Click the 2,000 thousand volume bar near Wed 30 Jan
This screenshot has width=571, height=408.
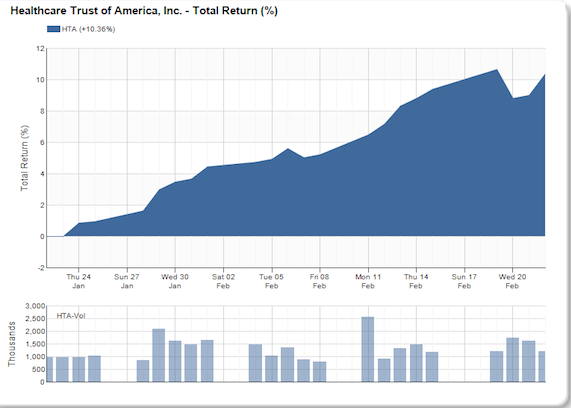pos(158,355)
